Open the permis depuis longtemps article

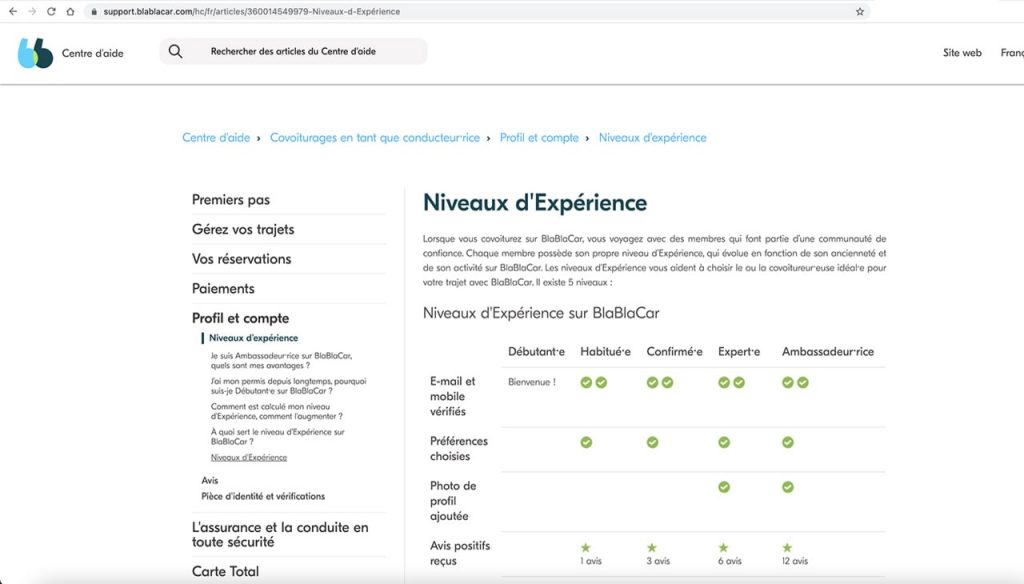click(x=289, y=386)
